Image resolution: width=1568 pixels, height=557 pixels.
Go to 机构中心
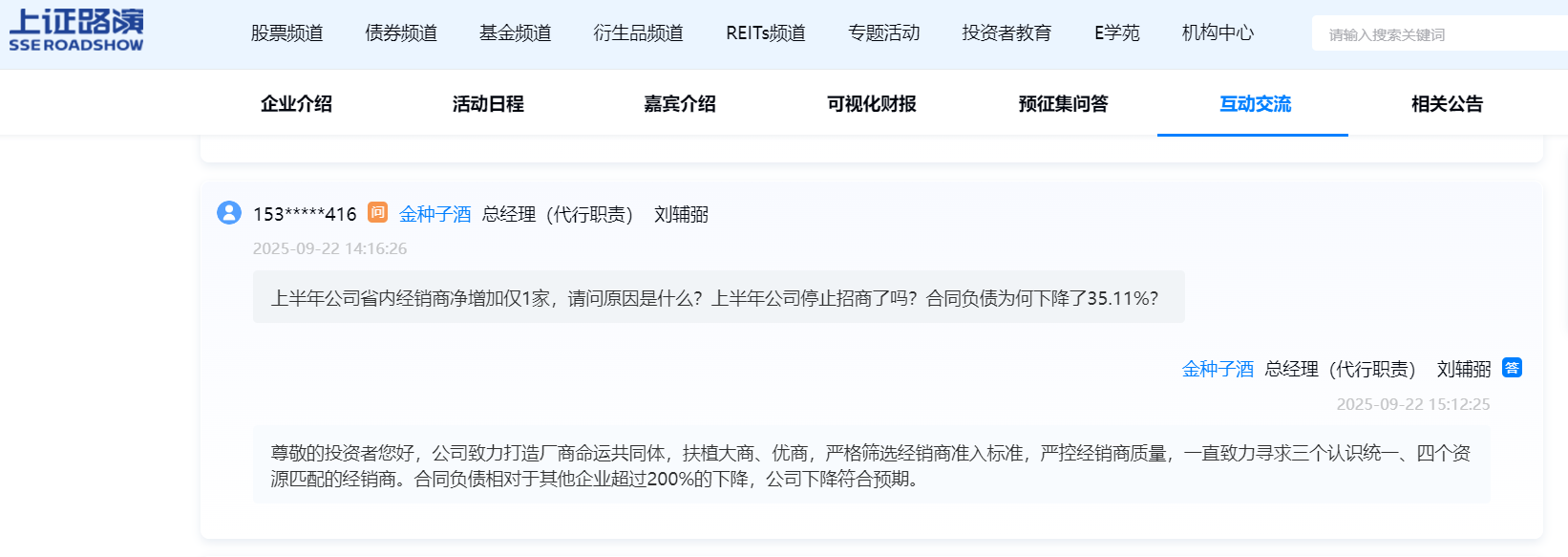(x=1218, y=33)
